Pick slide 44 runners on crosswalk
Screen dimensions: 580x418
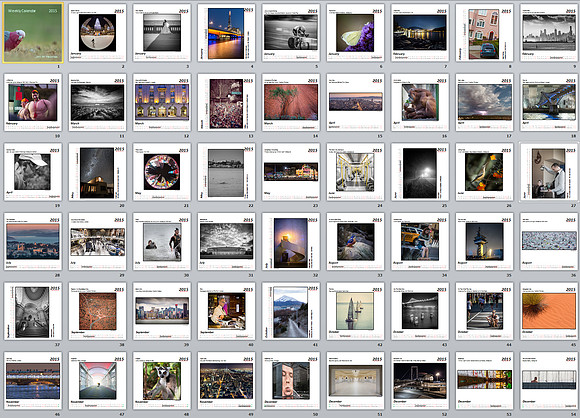(484, 311)
